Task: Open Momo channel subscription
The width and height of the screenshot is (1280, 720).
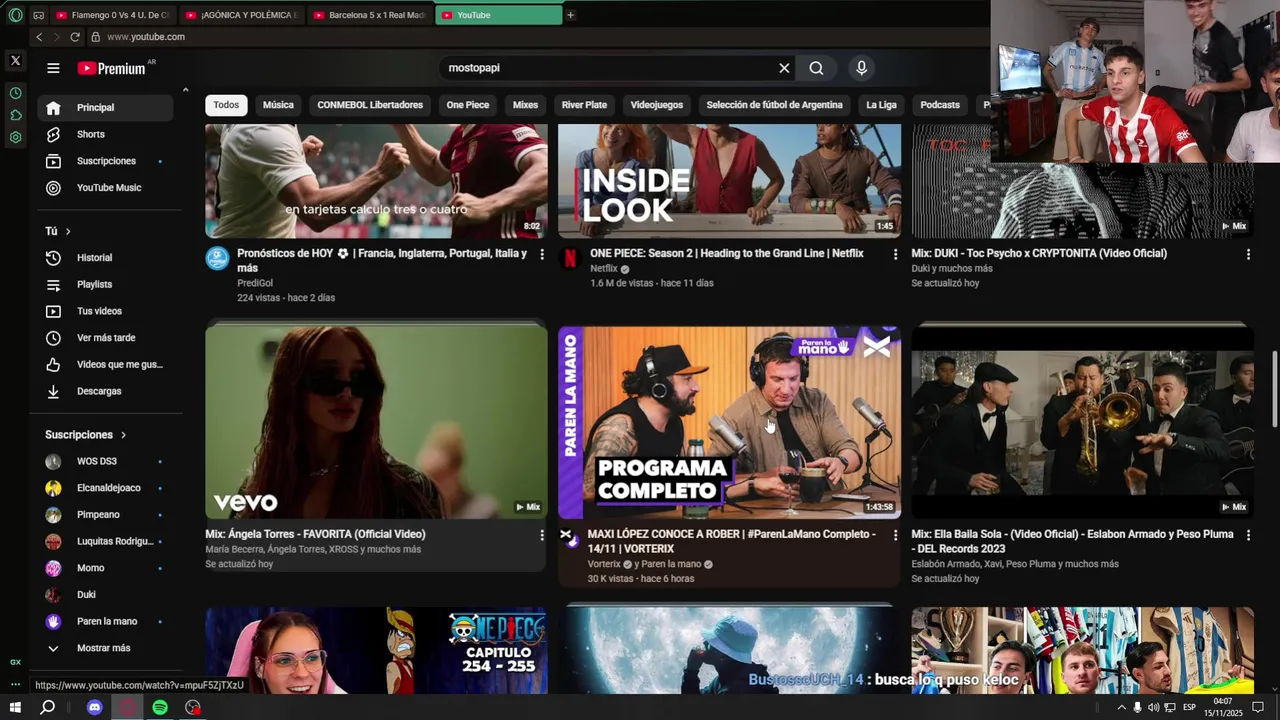Action: 105,568
